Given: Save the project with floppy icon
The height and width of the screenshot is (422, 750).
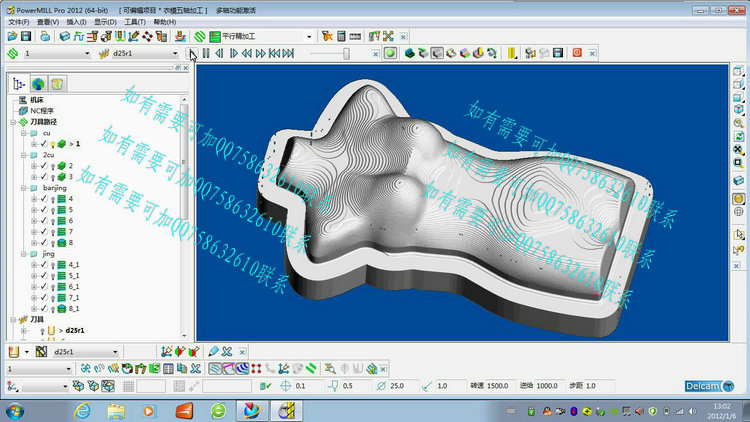Looking at the screenshot, I should point(26,36).
